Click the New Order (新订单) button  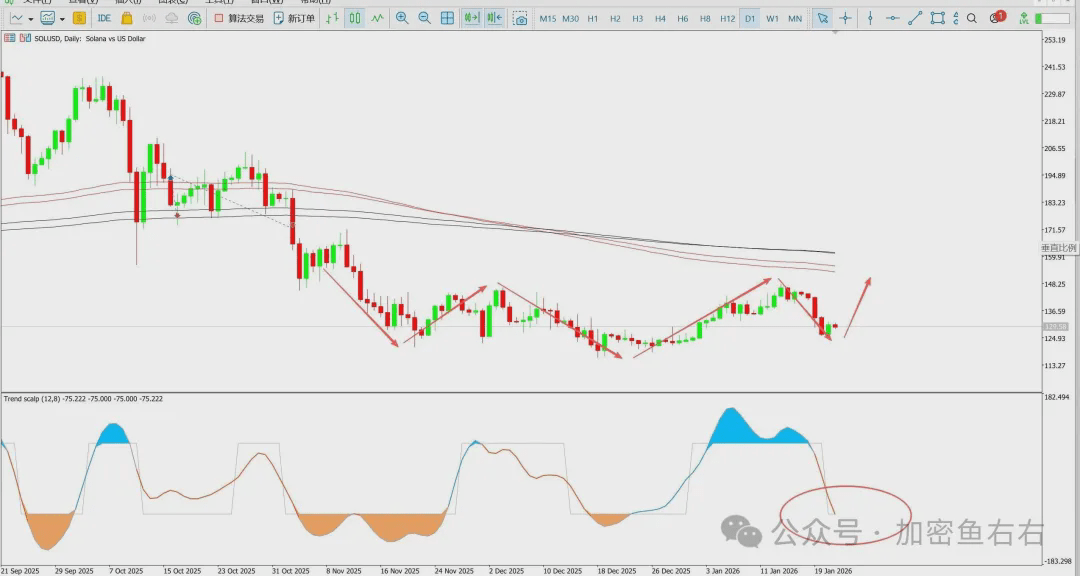[294, 18]
